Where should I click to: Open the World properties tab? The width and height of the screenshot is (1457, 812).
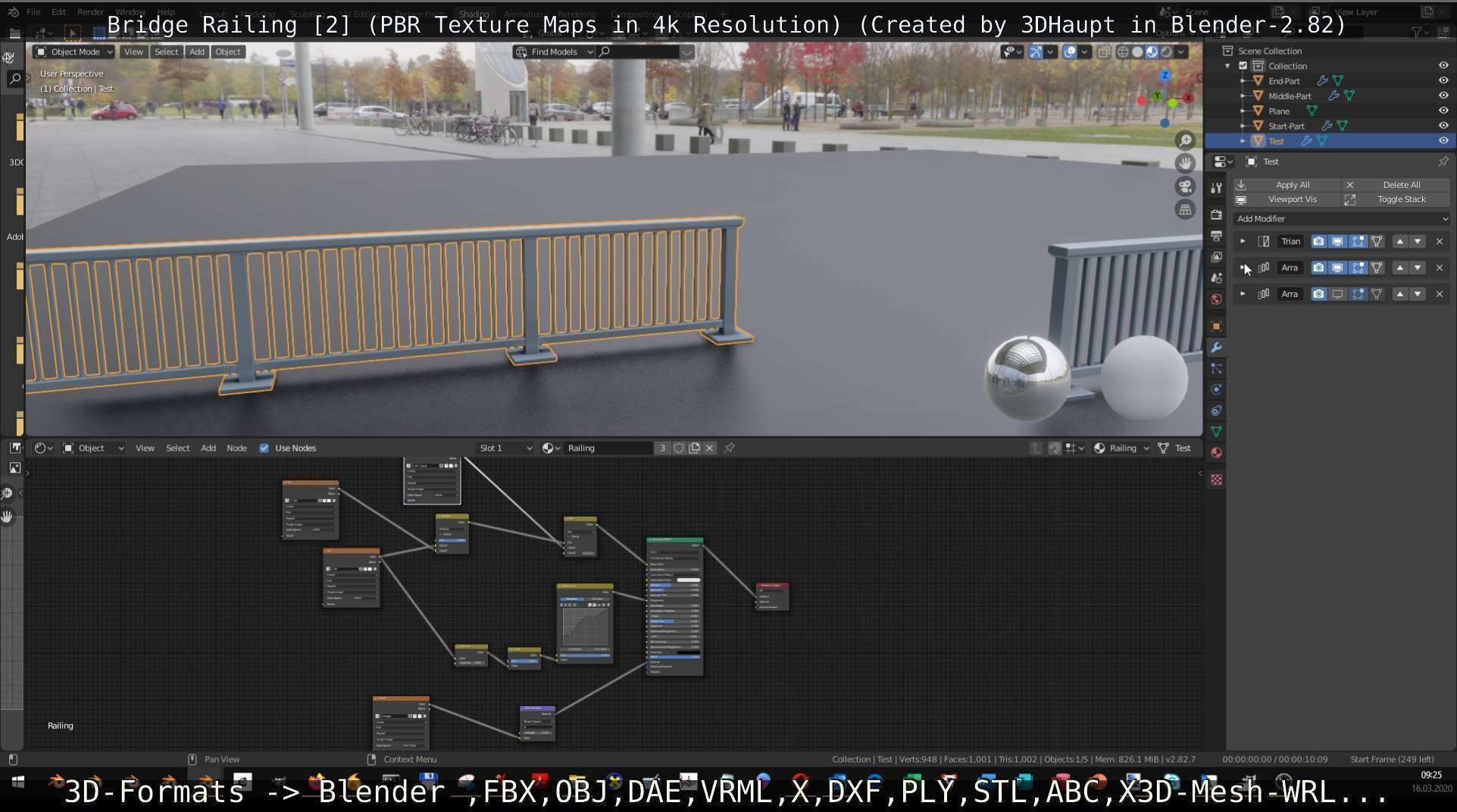point(1216,299)
